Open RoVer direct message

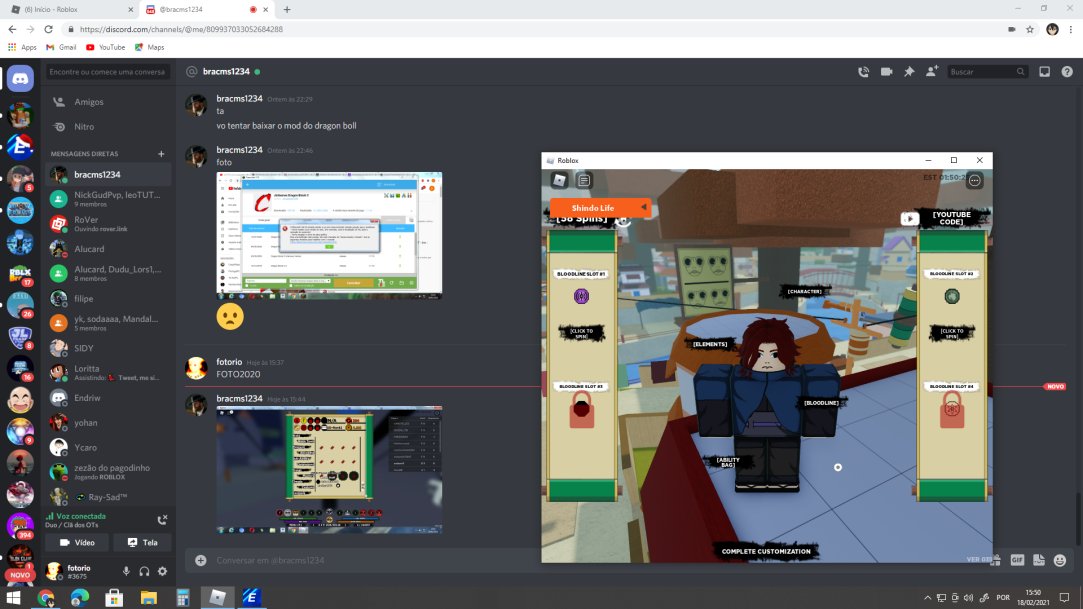(x=108, y=224)
